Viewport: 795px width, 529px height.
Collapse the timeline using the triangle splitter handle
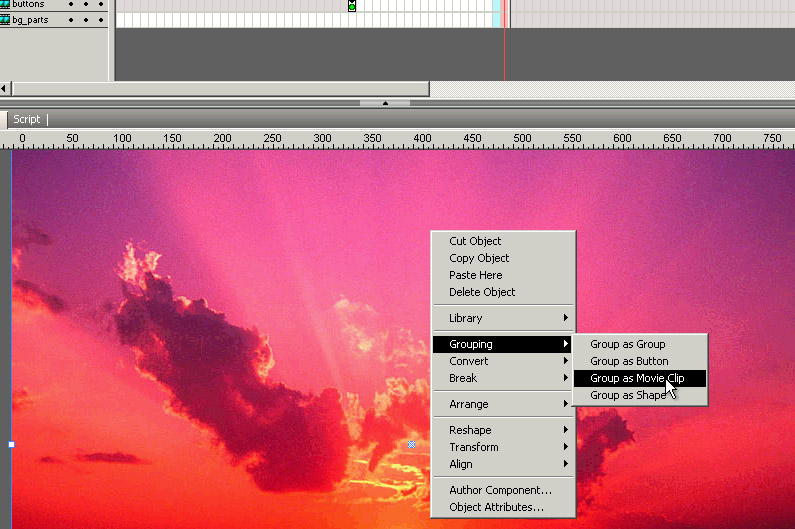coord(385,103)
